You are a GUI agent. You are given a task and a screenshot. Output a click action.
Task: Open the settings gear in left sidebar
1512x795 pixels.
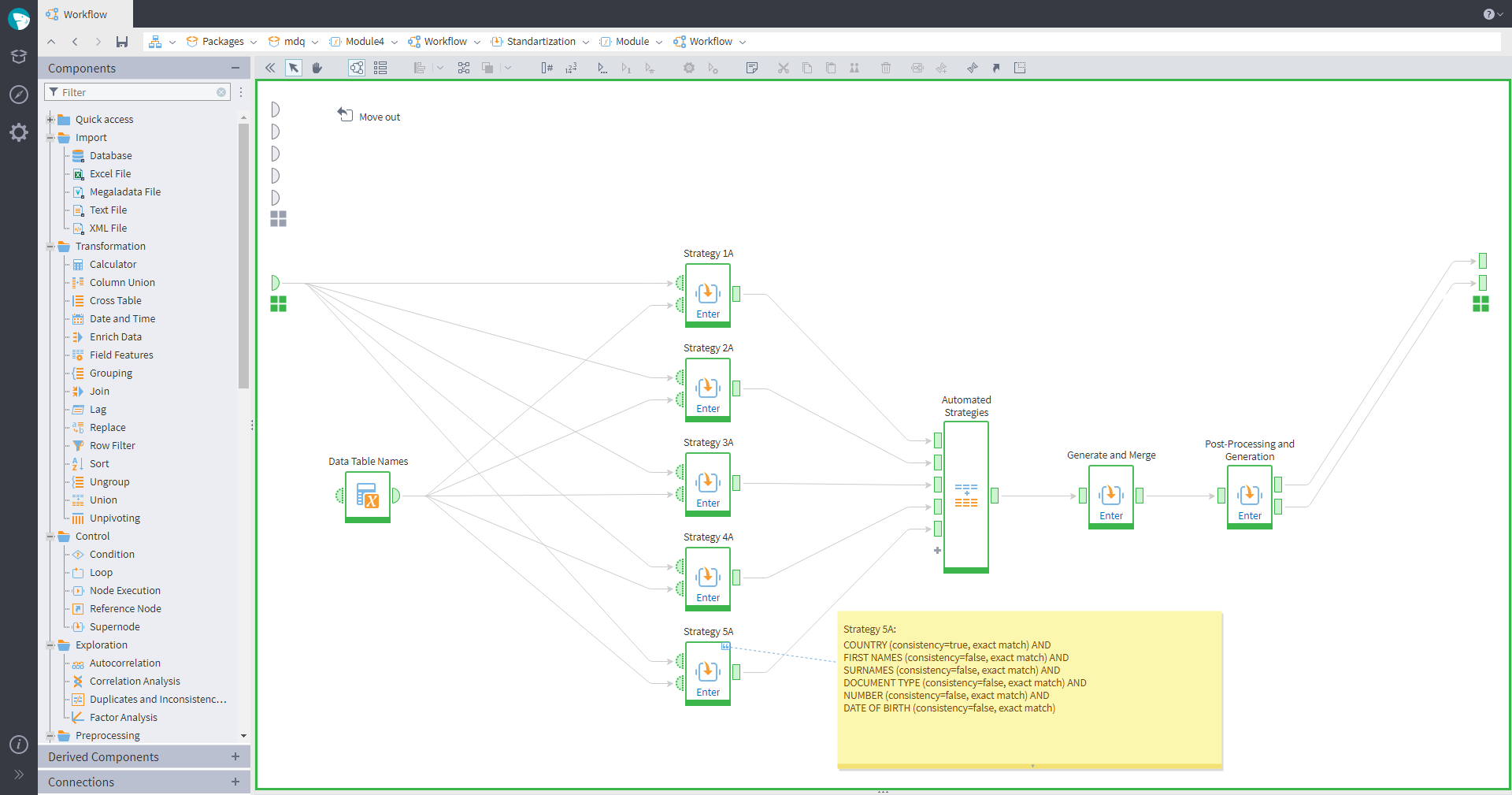tap(19, 132)
